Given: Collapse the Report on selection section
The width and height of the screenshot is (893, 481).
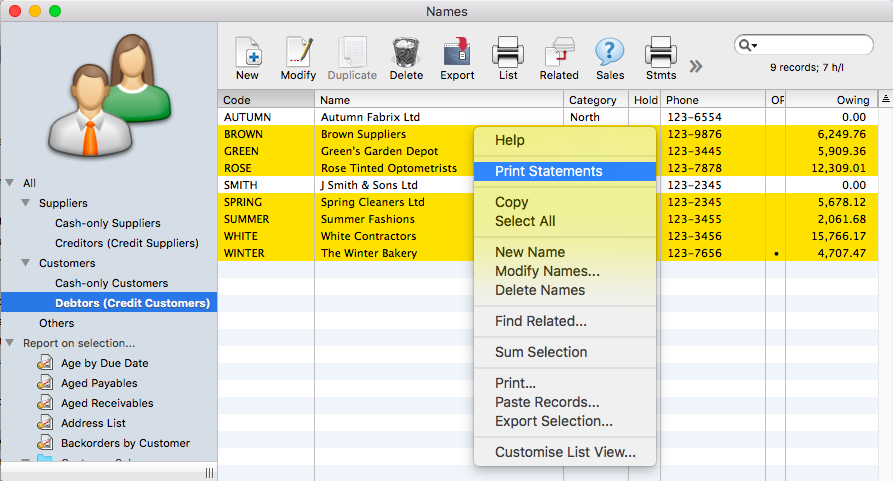Looking at the screenshot, I should 10,343.
